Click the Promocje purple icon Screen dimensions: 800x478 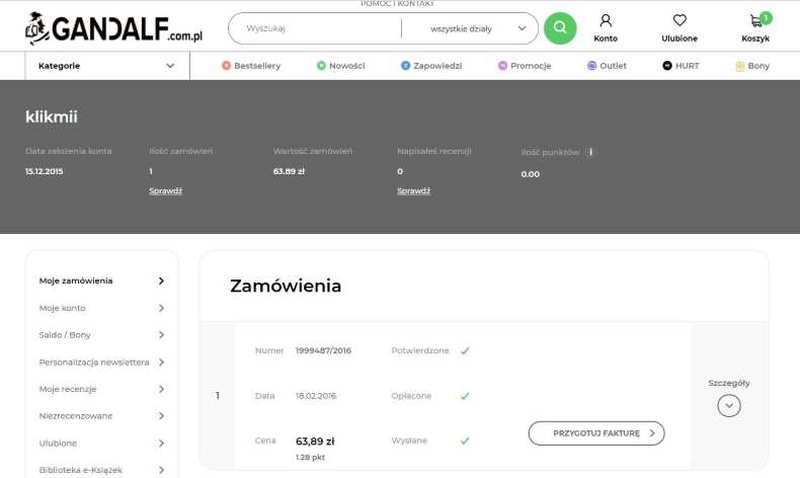pos(503,65)
